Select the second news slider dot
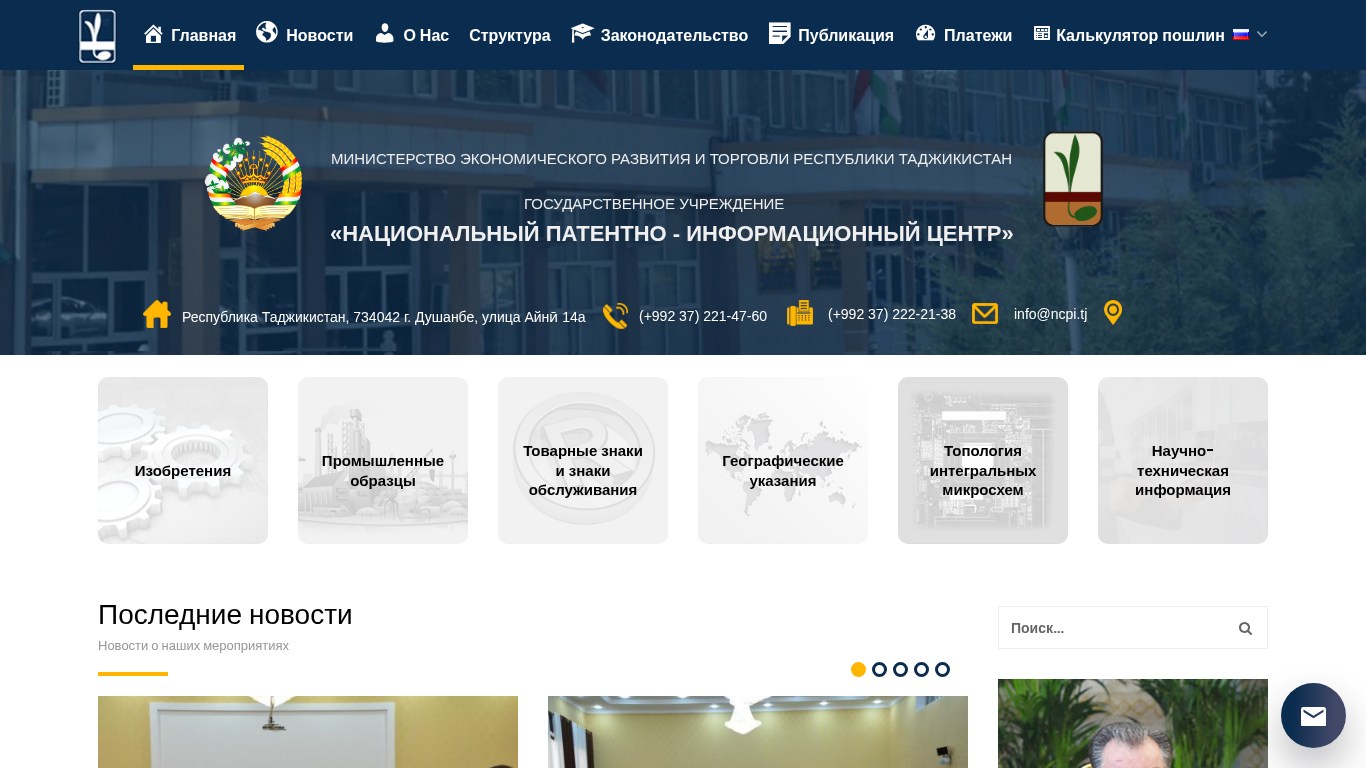 [879, 670]
